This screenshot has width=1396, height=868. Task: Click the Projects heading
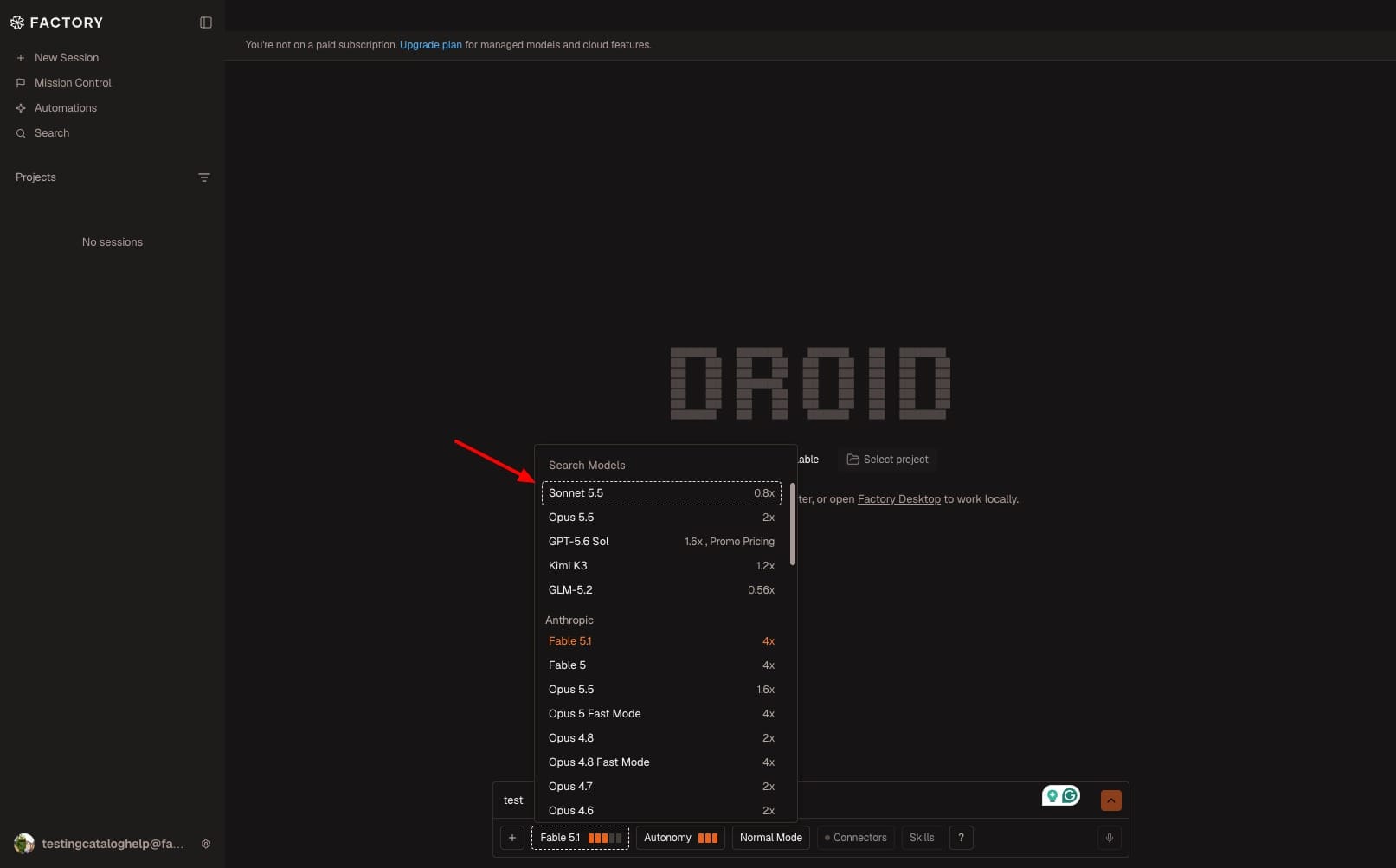coord(35,177)
